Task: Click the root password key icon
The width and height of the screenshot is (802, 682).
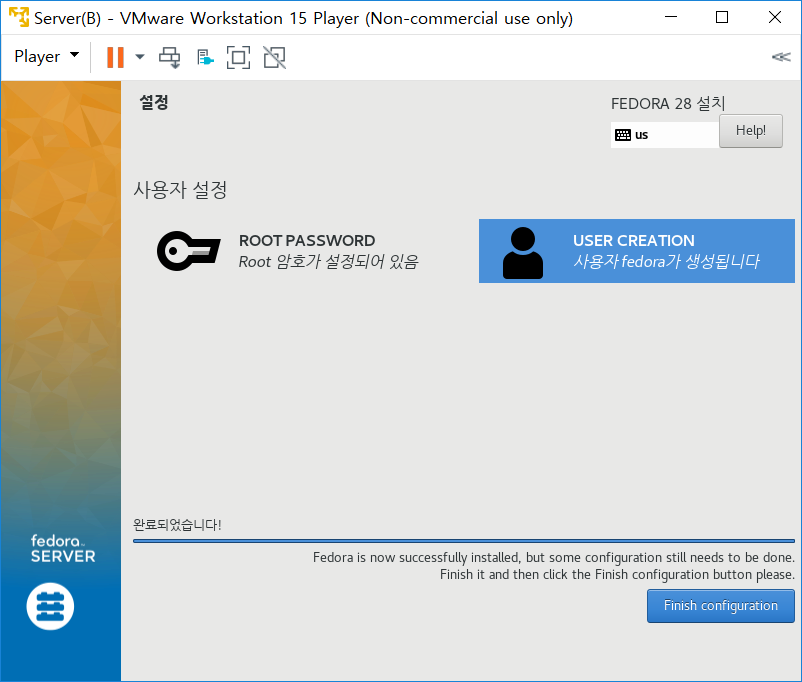Action: point(189,251)
